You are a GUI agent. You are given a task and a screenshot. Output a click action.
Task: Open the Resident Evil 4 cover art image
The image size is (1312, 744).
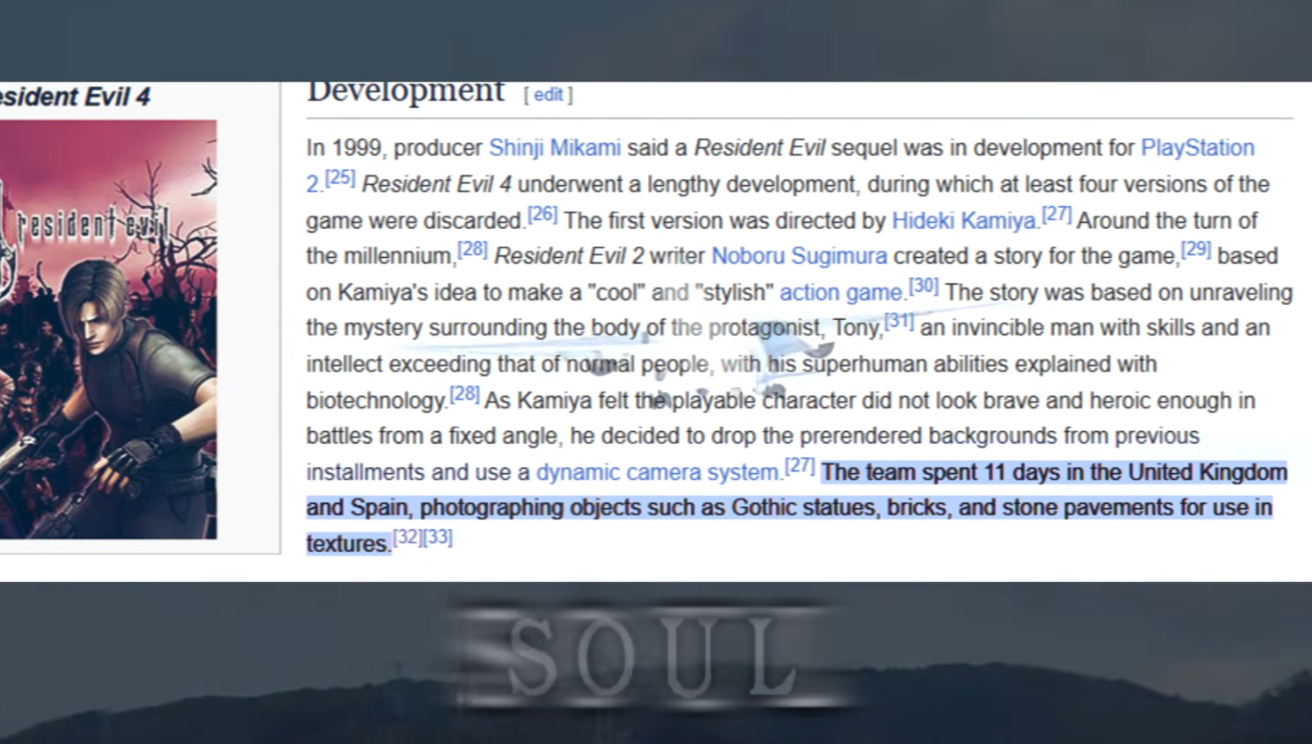point(108,330)
